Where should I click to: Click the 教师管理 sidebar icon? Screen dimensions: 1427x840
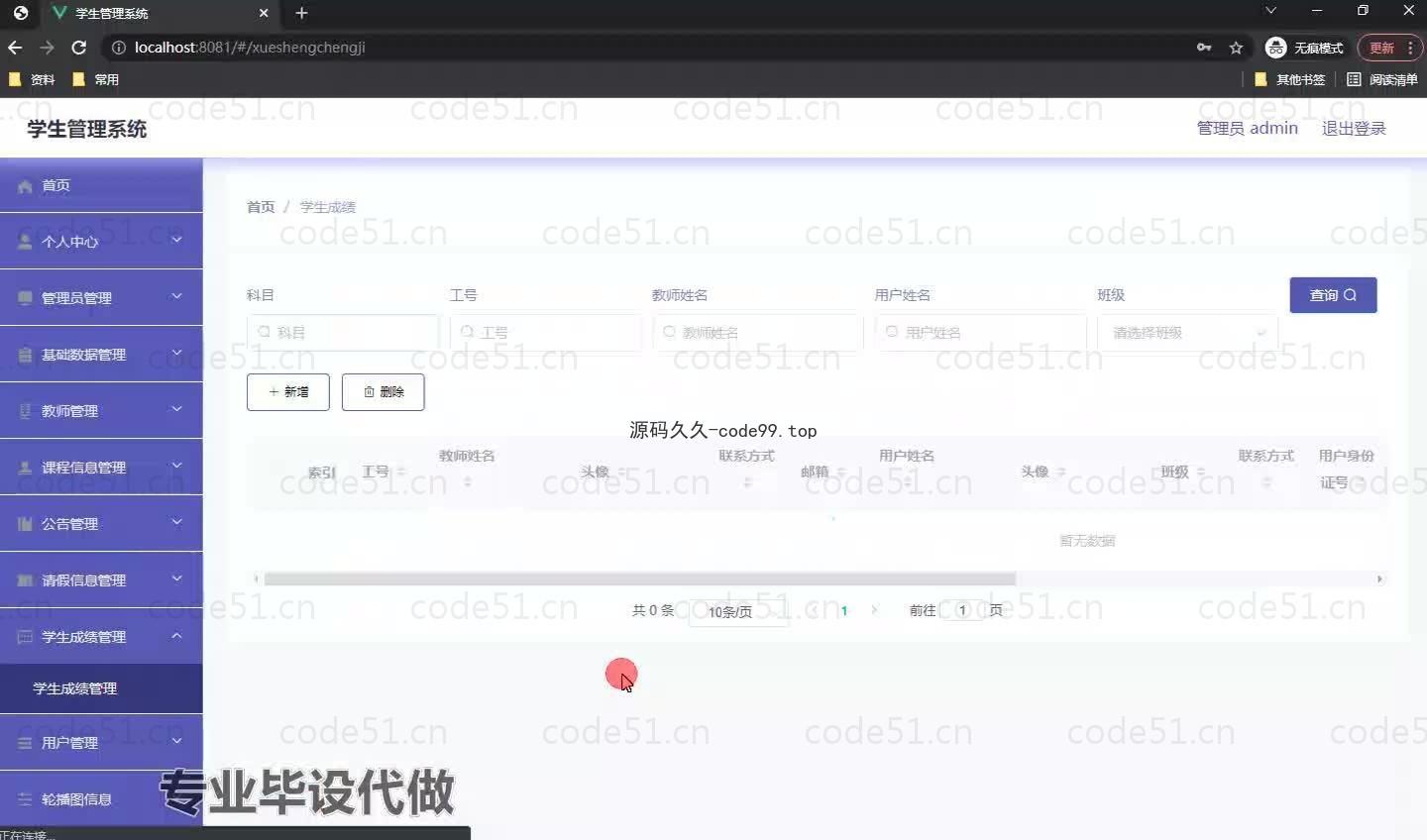(x=25, y=411)
